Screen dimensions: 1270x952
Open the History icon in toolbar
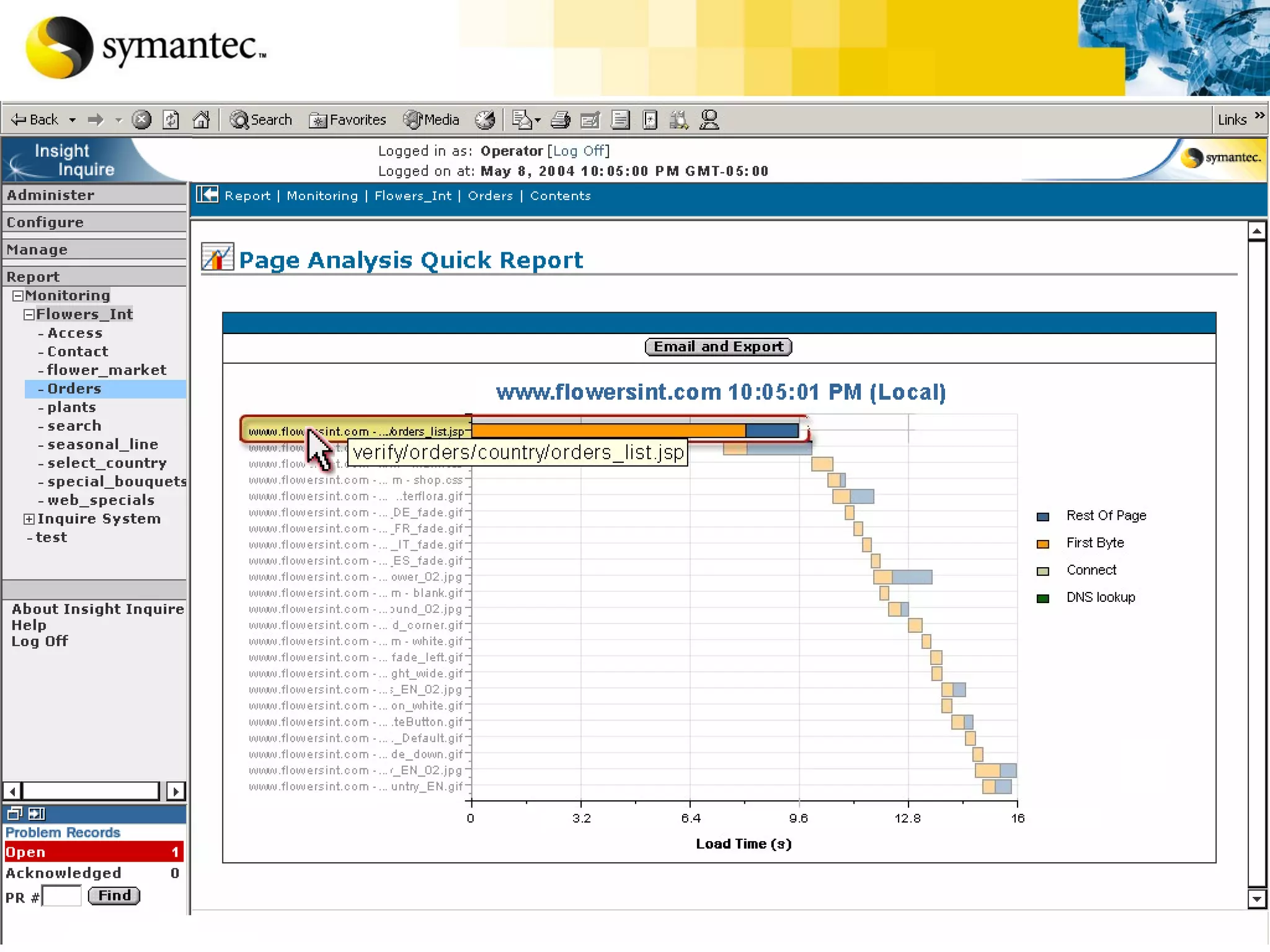pos(485,120)
